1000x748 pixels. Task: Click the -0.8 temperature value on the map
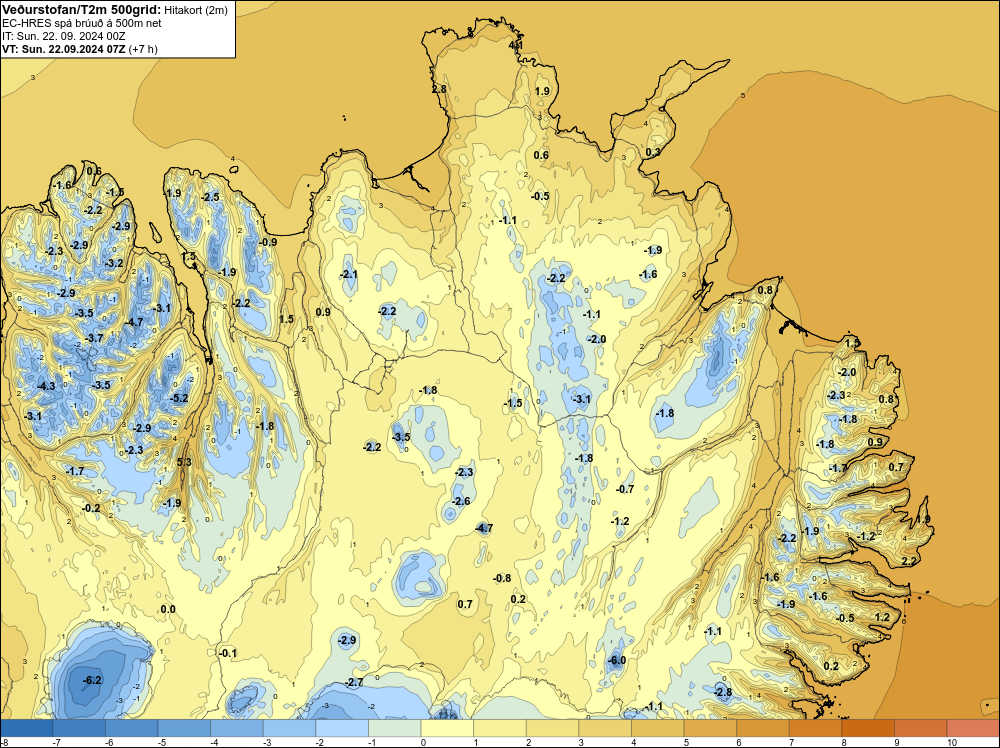coord(502,578)
